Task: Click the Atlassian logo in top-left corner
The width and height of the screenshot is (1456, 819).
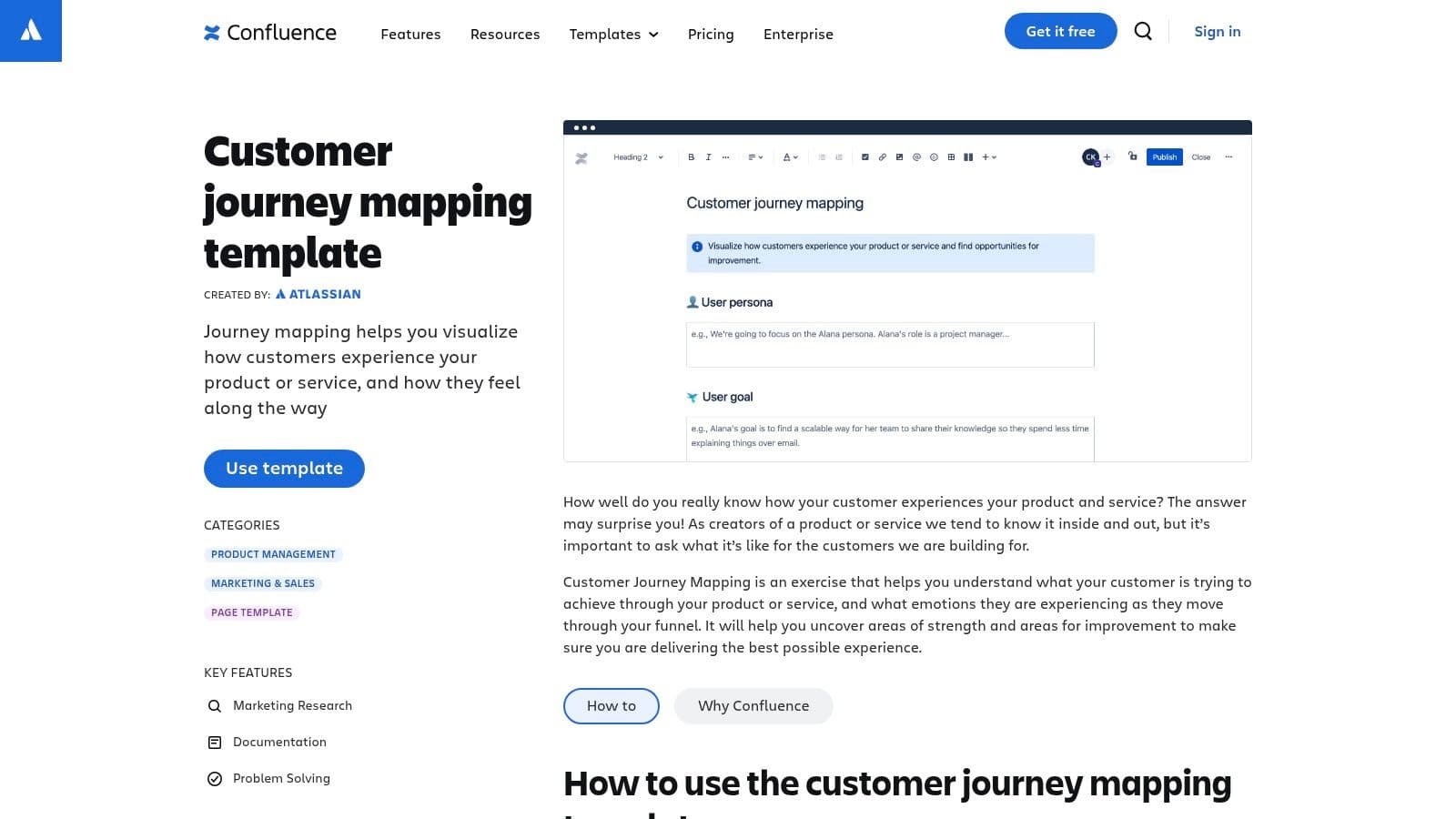Action: tap(31, 31)
